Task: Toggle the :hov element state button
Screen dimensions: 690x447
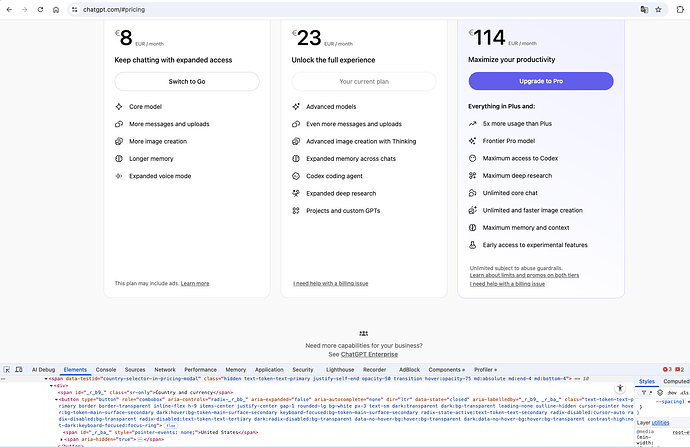Action: (x=672, y=392)
